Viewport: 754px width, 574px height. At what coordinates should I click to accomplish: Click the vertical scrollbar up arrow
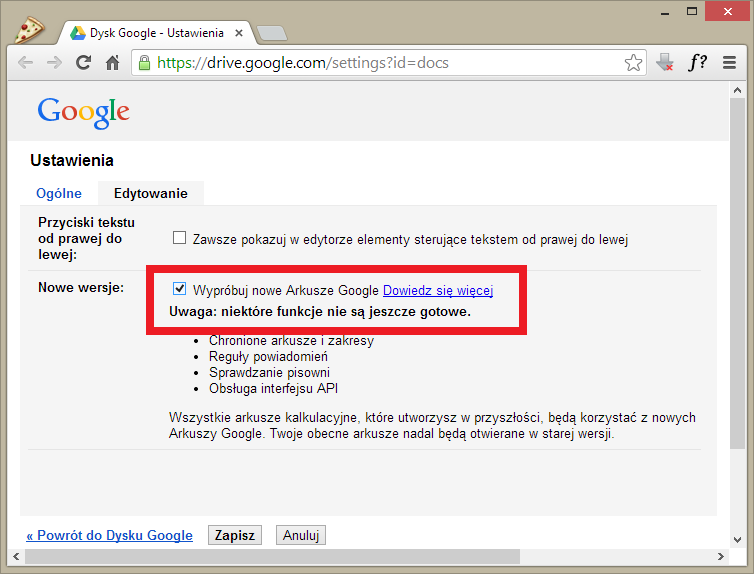[x=737, y=90]
